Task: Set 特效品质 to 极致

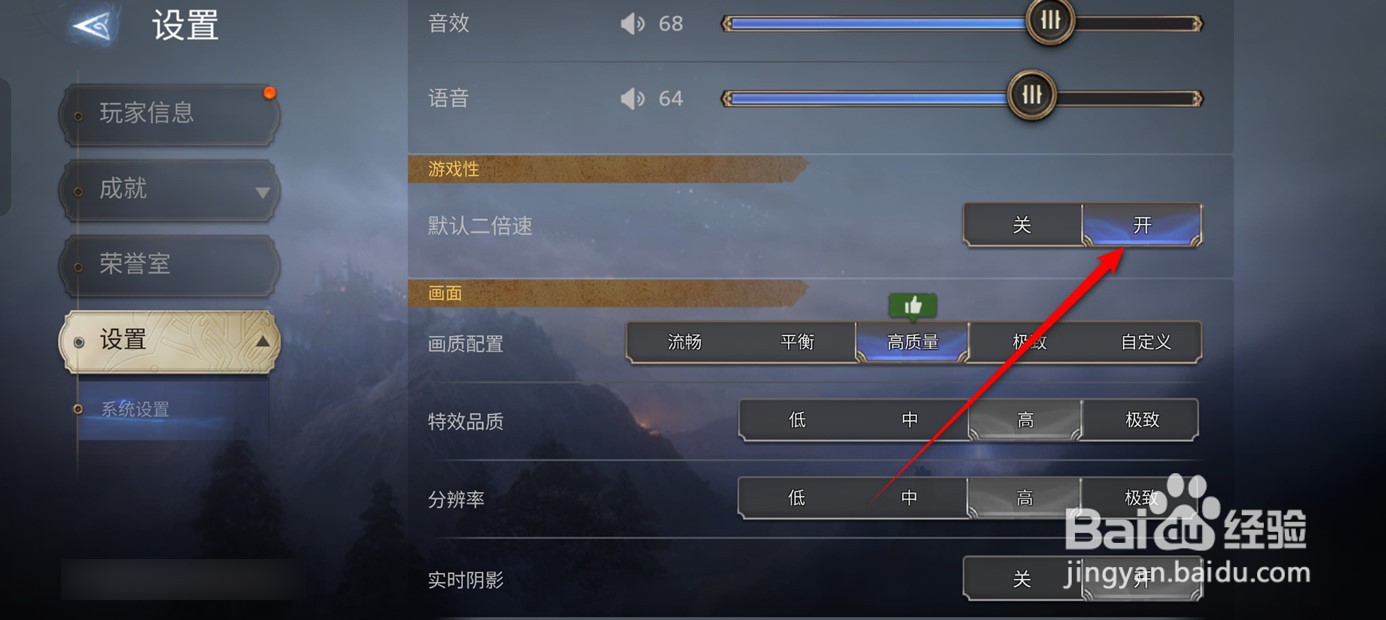Action: coord(1141,420)
